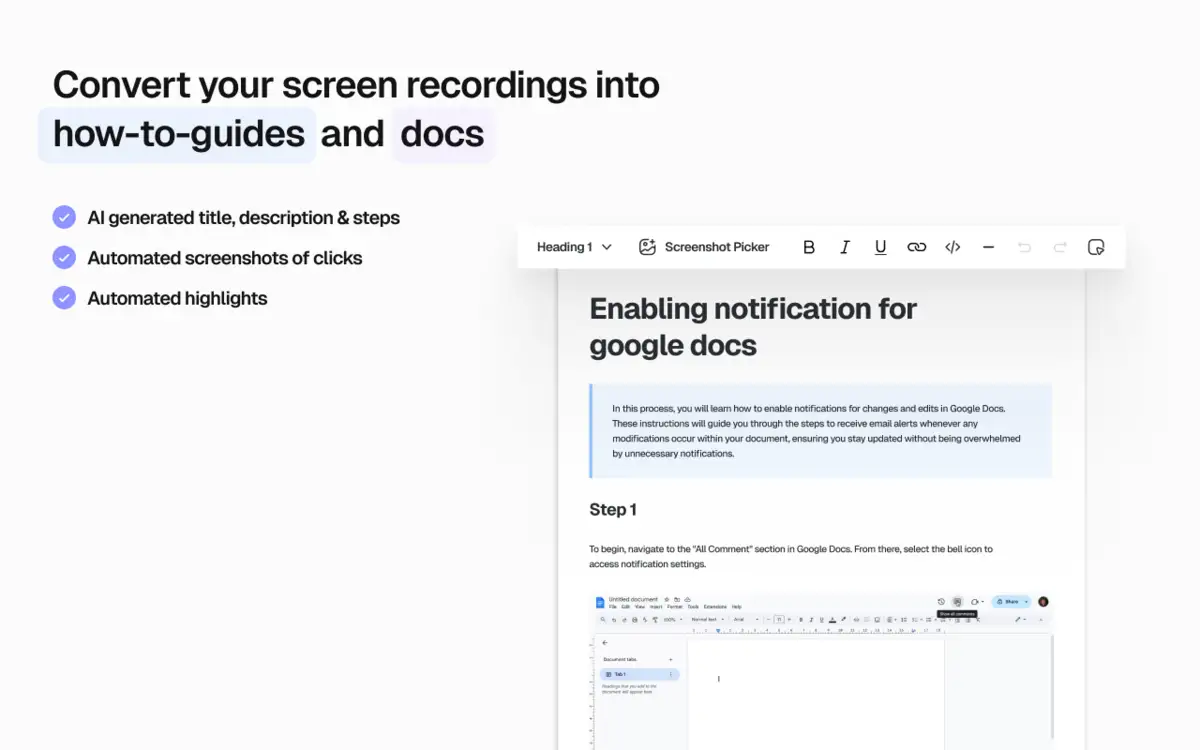Underline text using the U icon

click(880, 247)
